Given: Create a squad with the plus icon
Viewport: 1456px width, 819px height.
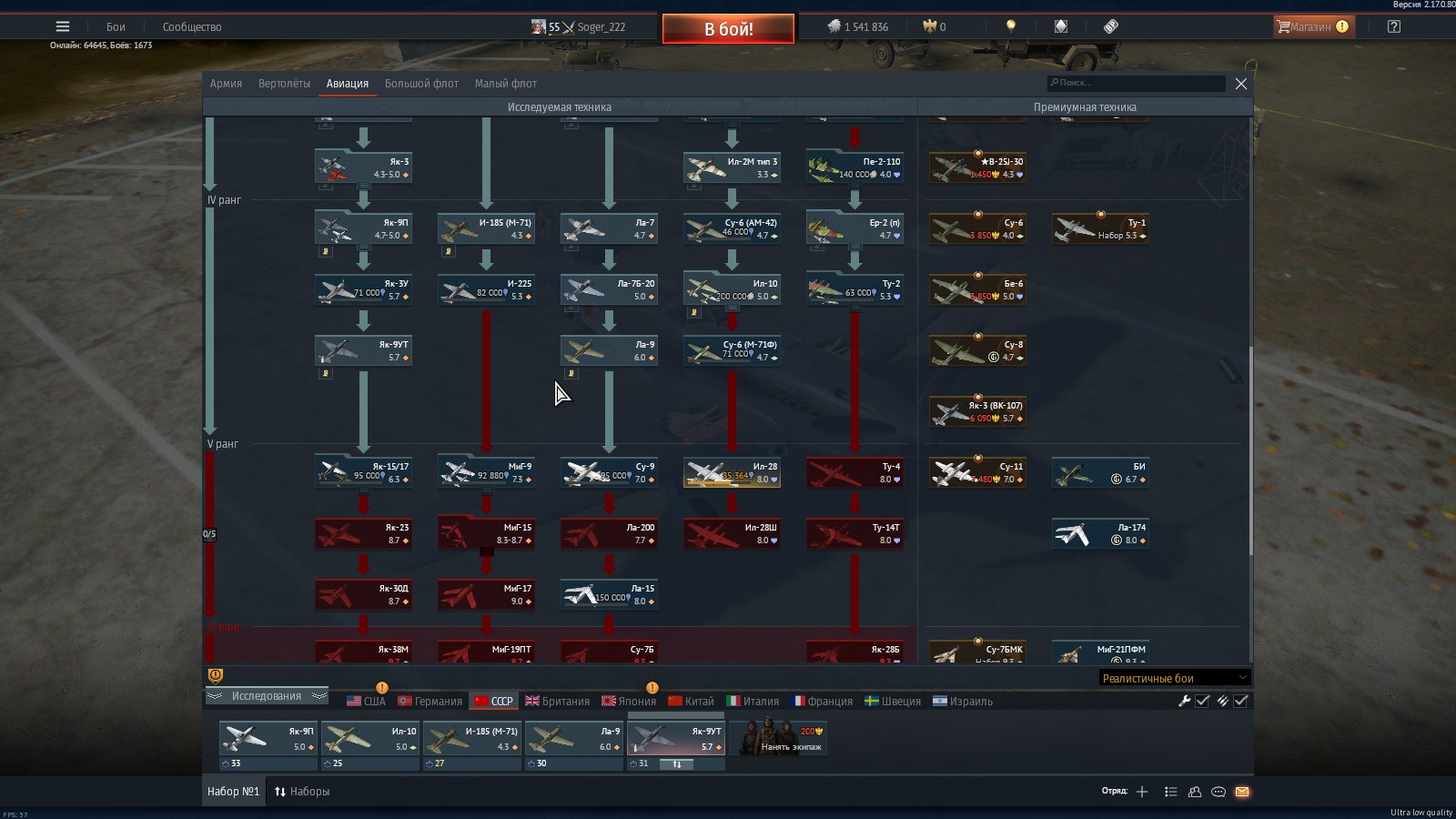Looking at the screenshot, I should tap(1142, 792).
